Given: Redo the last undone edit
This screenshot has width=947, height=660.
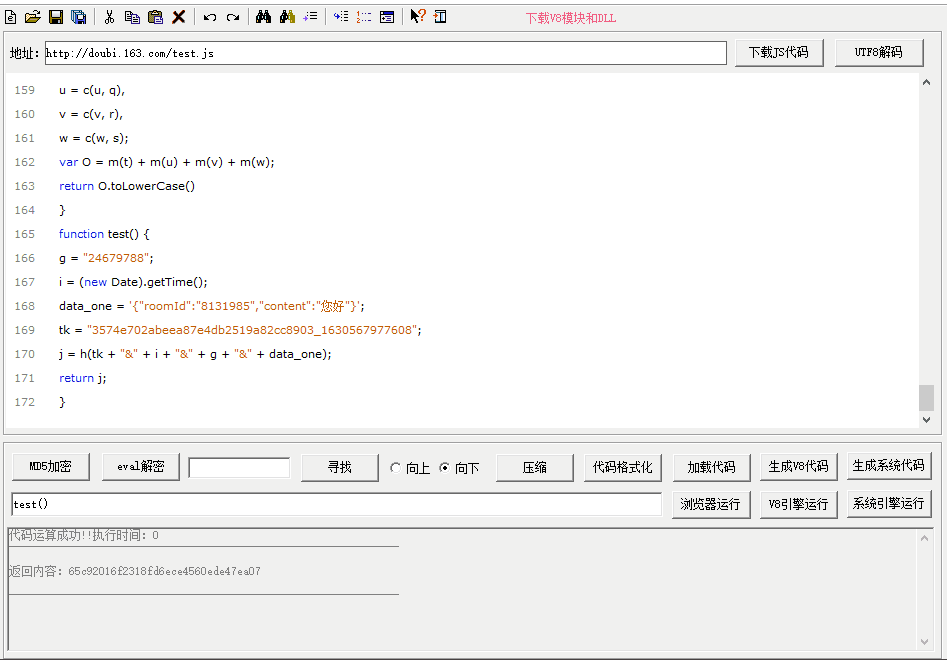Looking at the screenshot, I should [233, 17].
